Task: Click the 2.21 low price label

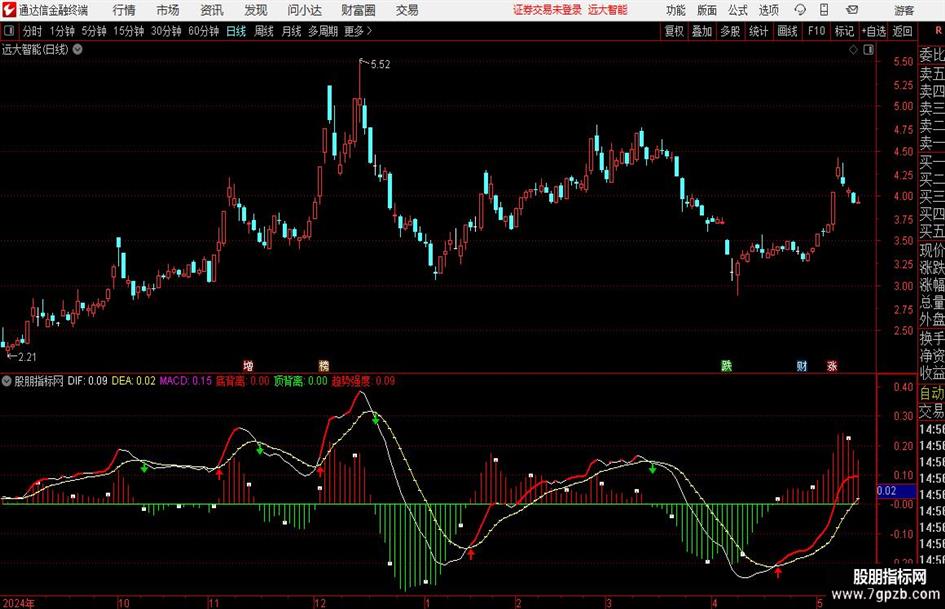Action: (27, 357)
